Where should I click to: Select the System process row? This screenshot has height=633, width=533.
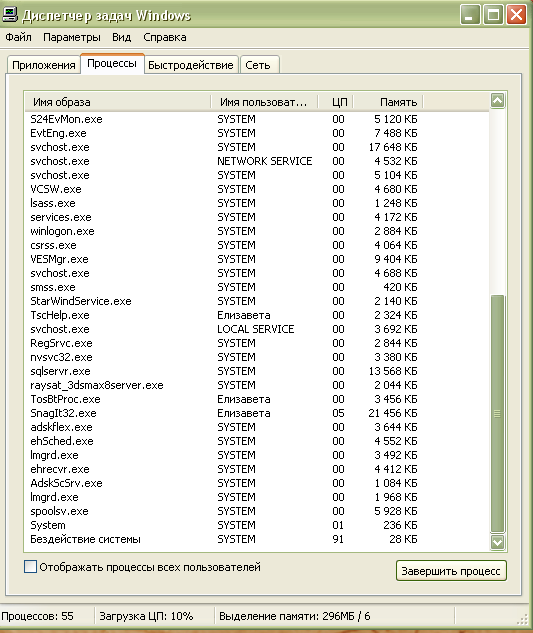pos(257,525)
